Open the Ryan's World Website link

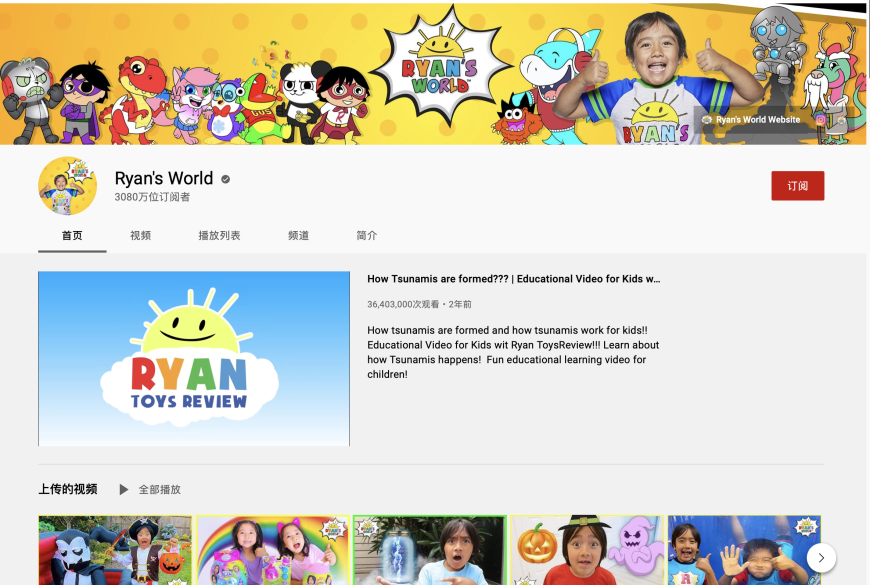coord(757,119)
